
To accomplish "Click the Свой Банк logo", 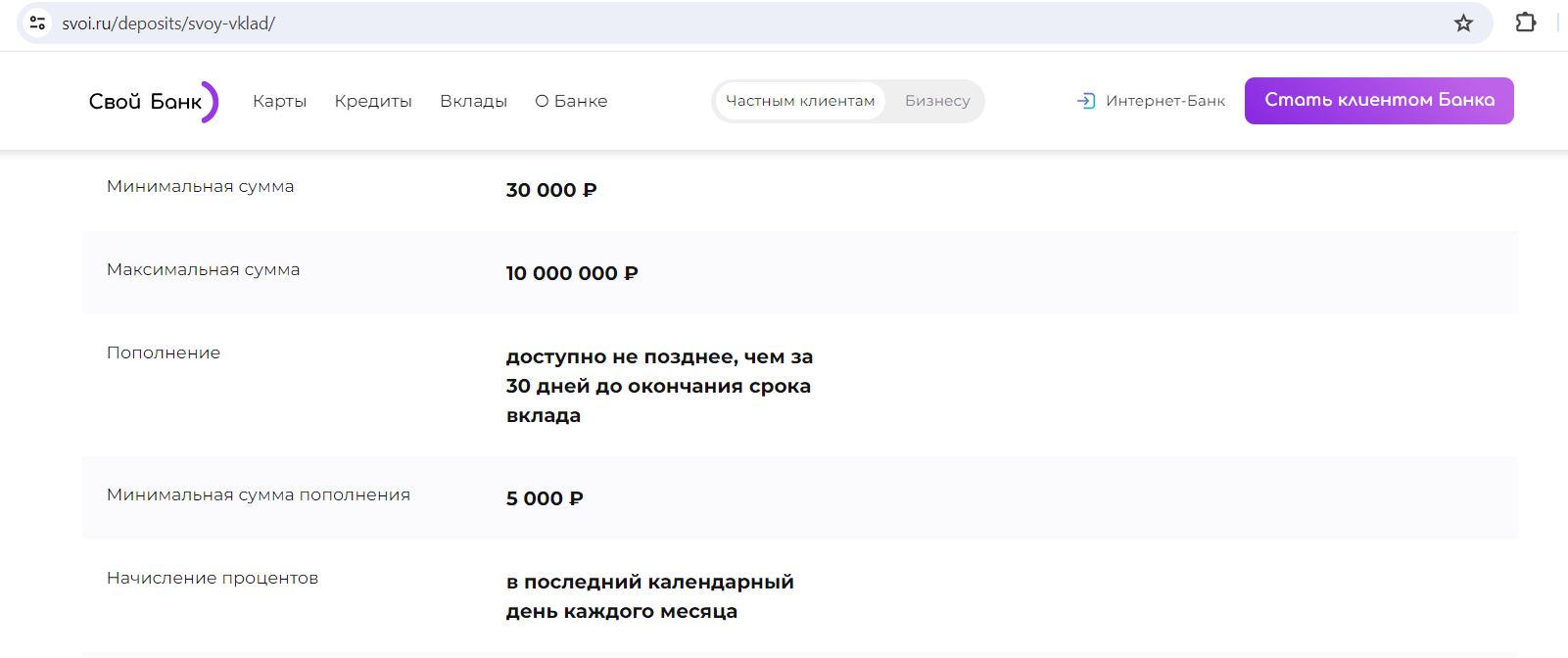I will 153,101.
